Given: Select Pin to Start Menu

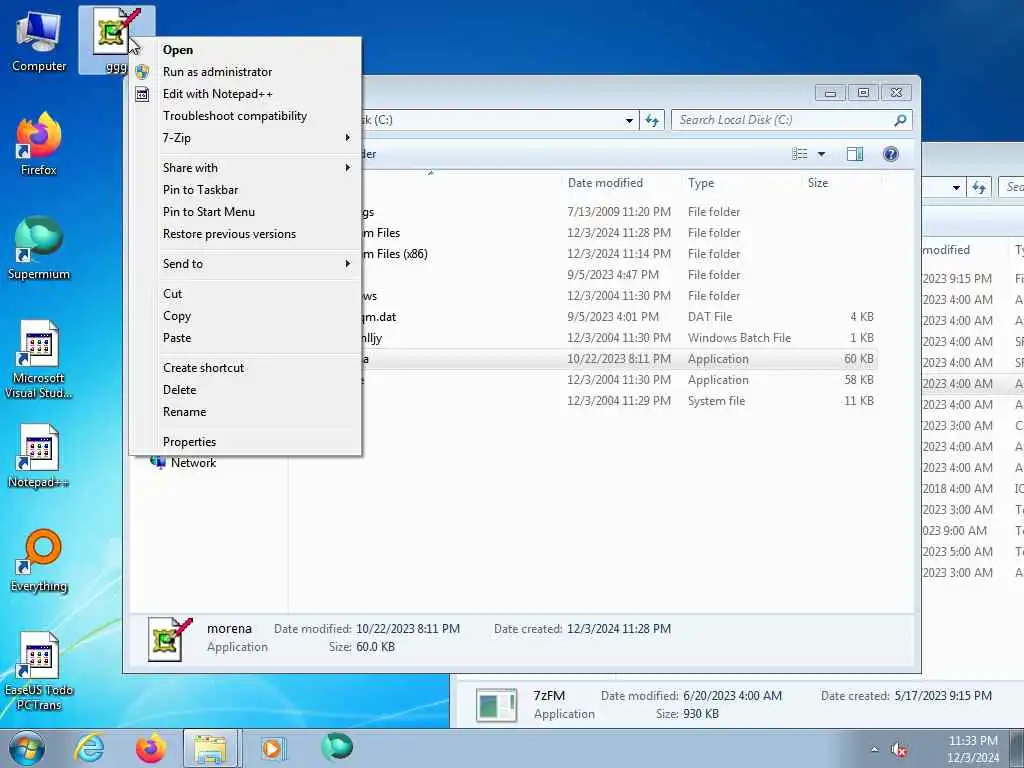Looking at the screenshot, I should point(246,212).
